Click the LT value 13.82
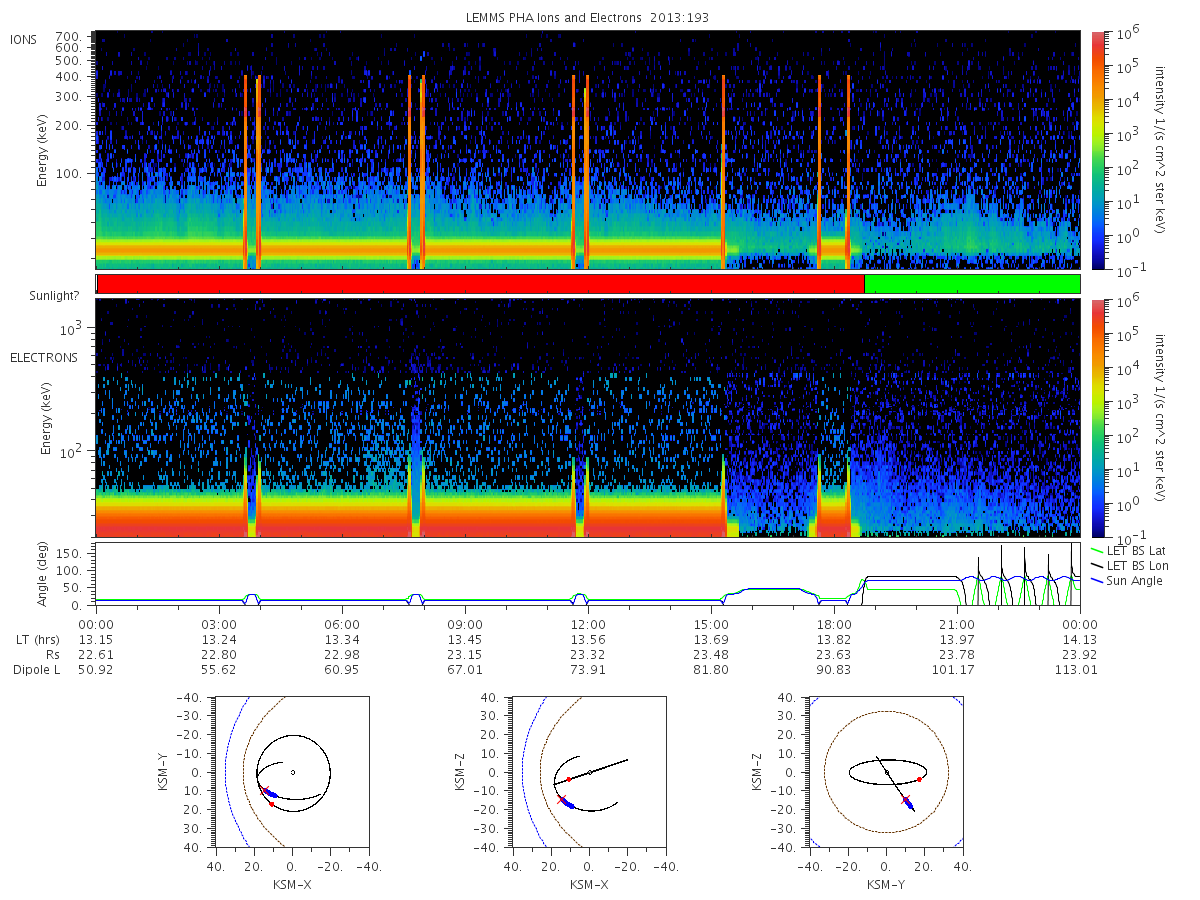Viewport: 1200px width, 900px height. point(834,639)
